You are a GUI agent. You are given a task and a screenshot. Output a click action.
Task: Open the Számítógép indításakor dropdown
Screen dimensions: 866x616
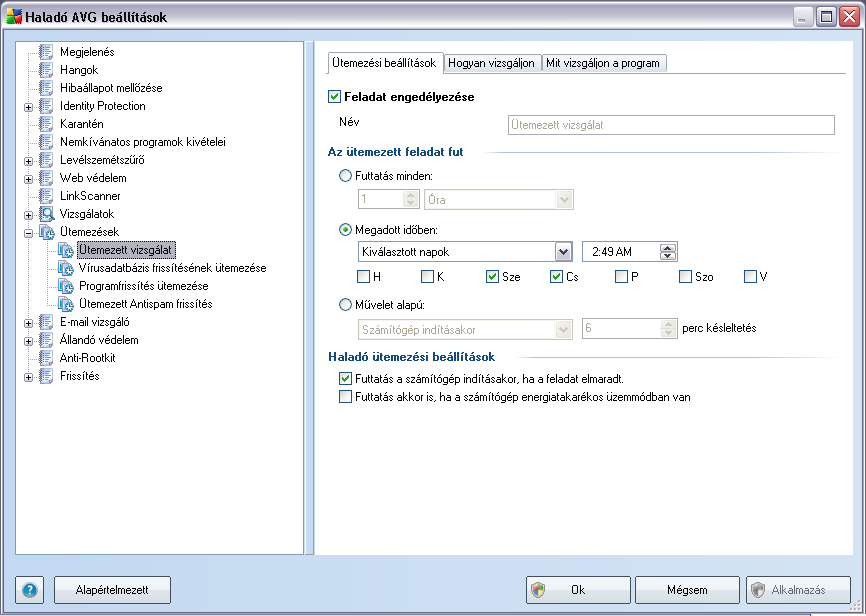click(563, 330)
